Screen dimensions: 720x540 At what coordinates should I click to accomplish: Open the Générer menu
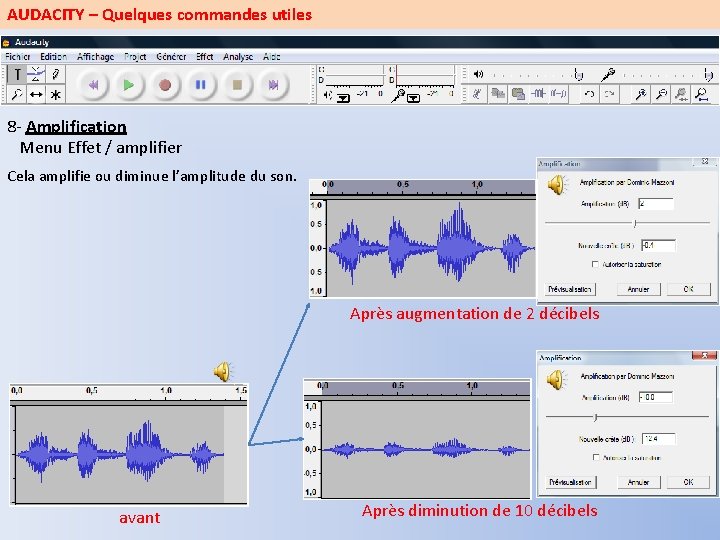[171, 56]
